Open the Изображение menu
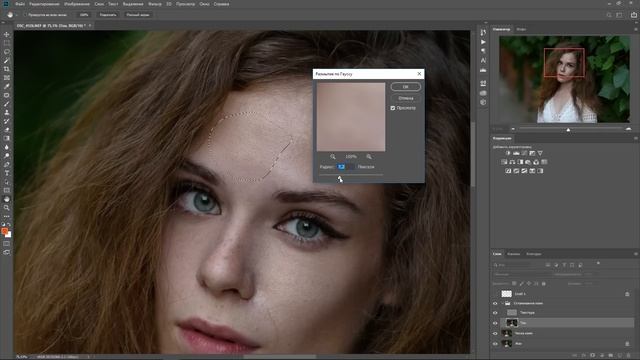 pos(77,4)
